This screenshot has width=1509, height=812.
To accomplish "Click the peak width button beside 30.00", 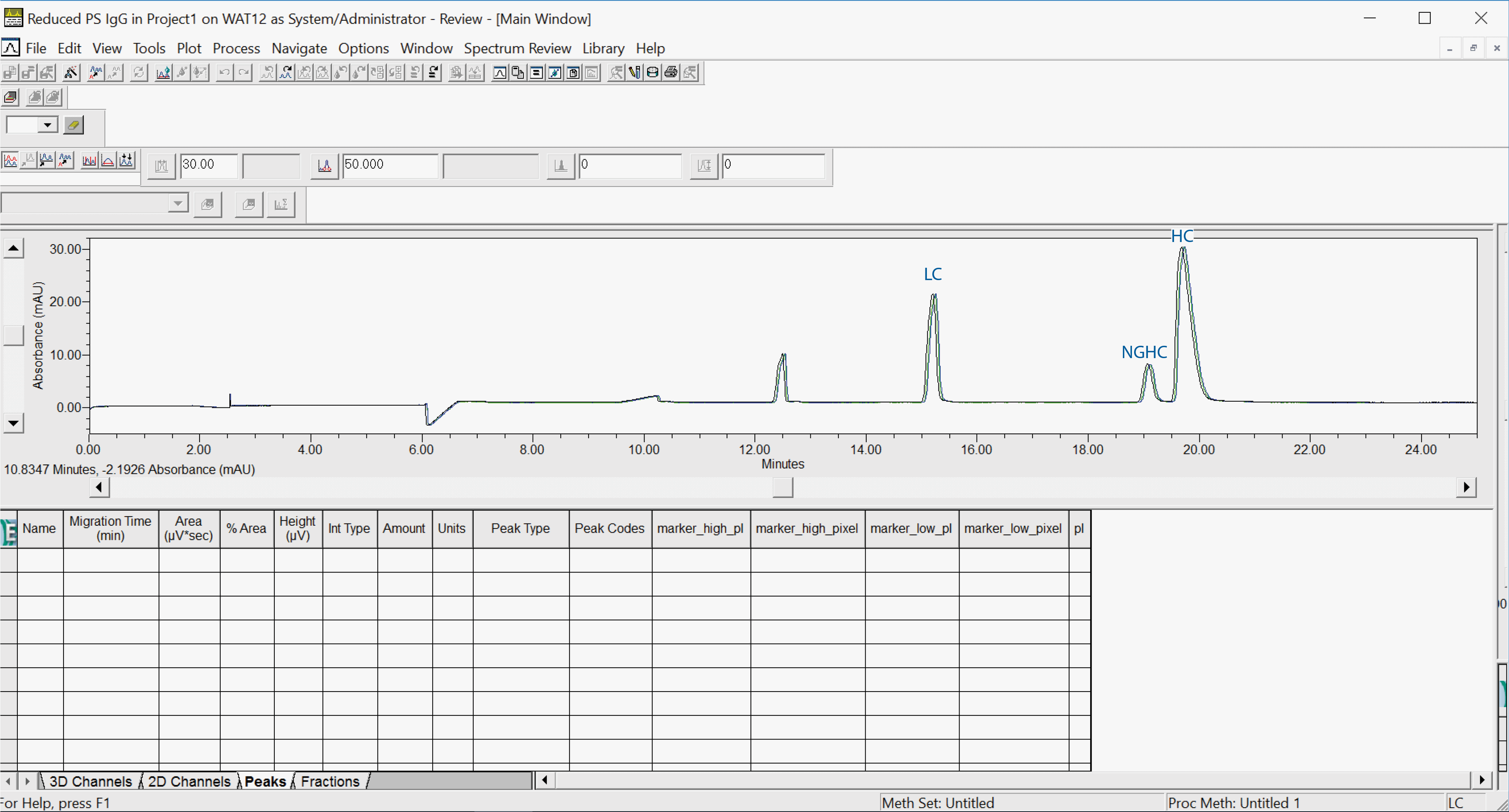I will pos(161,166).
